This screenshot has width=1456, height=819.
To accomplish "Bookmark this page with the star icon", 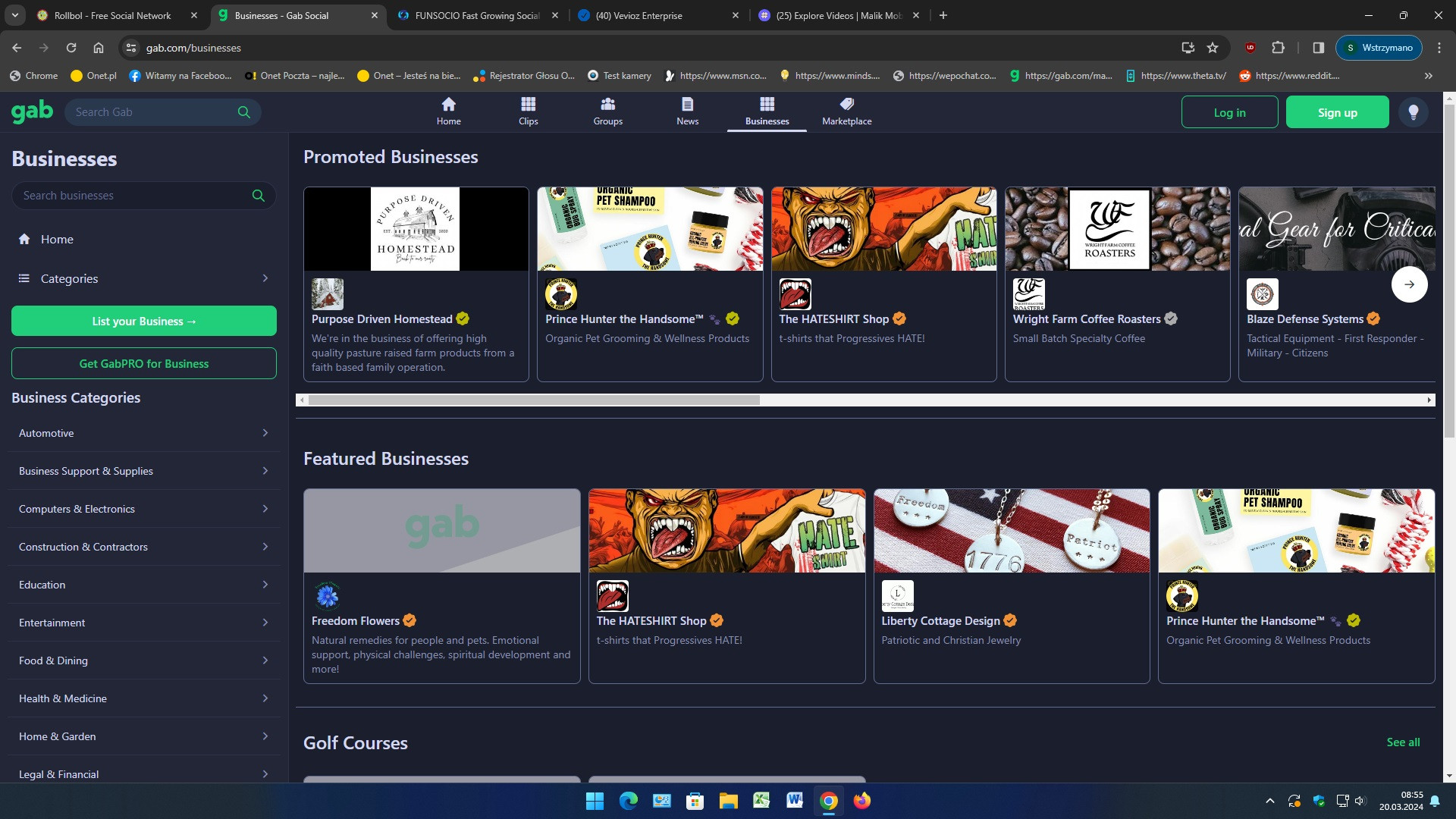I will click(x=1213, y=48).
